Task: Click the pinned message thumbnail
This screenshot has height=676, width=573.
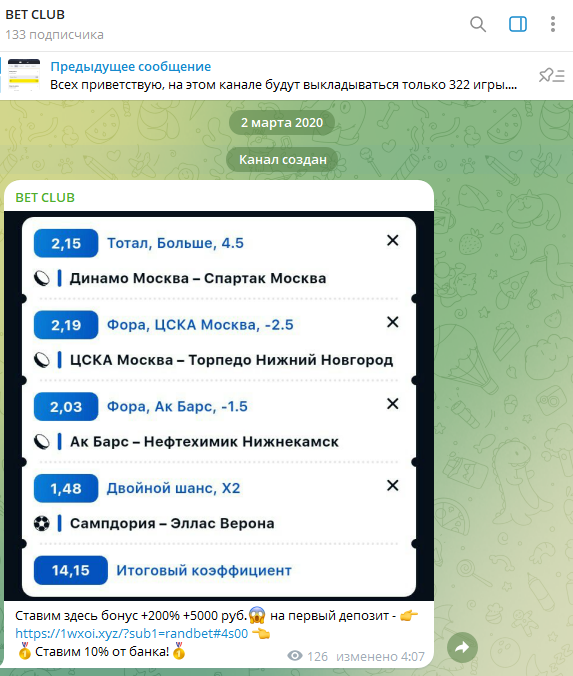Action: click(x=24, y=75)
